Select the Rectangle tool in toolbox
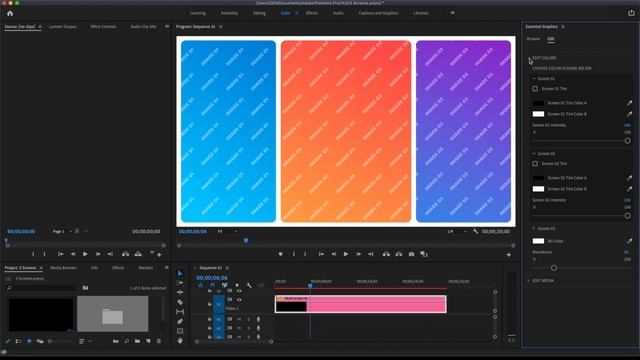This screenshot has height=360, width=640. click(x=180, y=331)
